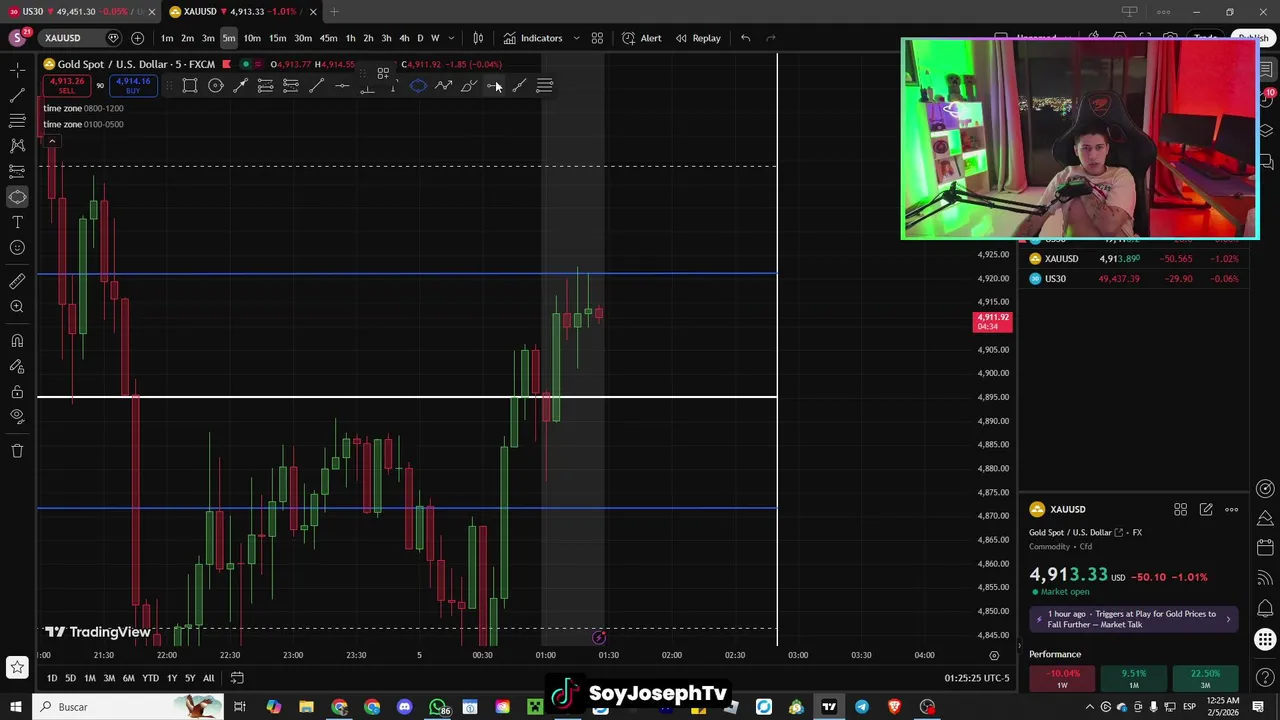The image size is (1280, 720).
Task: Choose the Fib retracement tool at favorites toolbar end
Action: [x=545, y=86]
